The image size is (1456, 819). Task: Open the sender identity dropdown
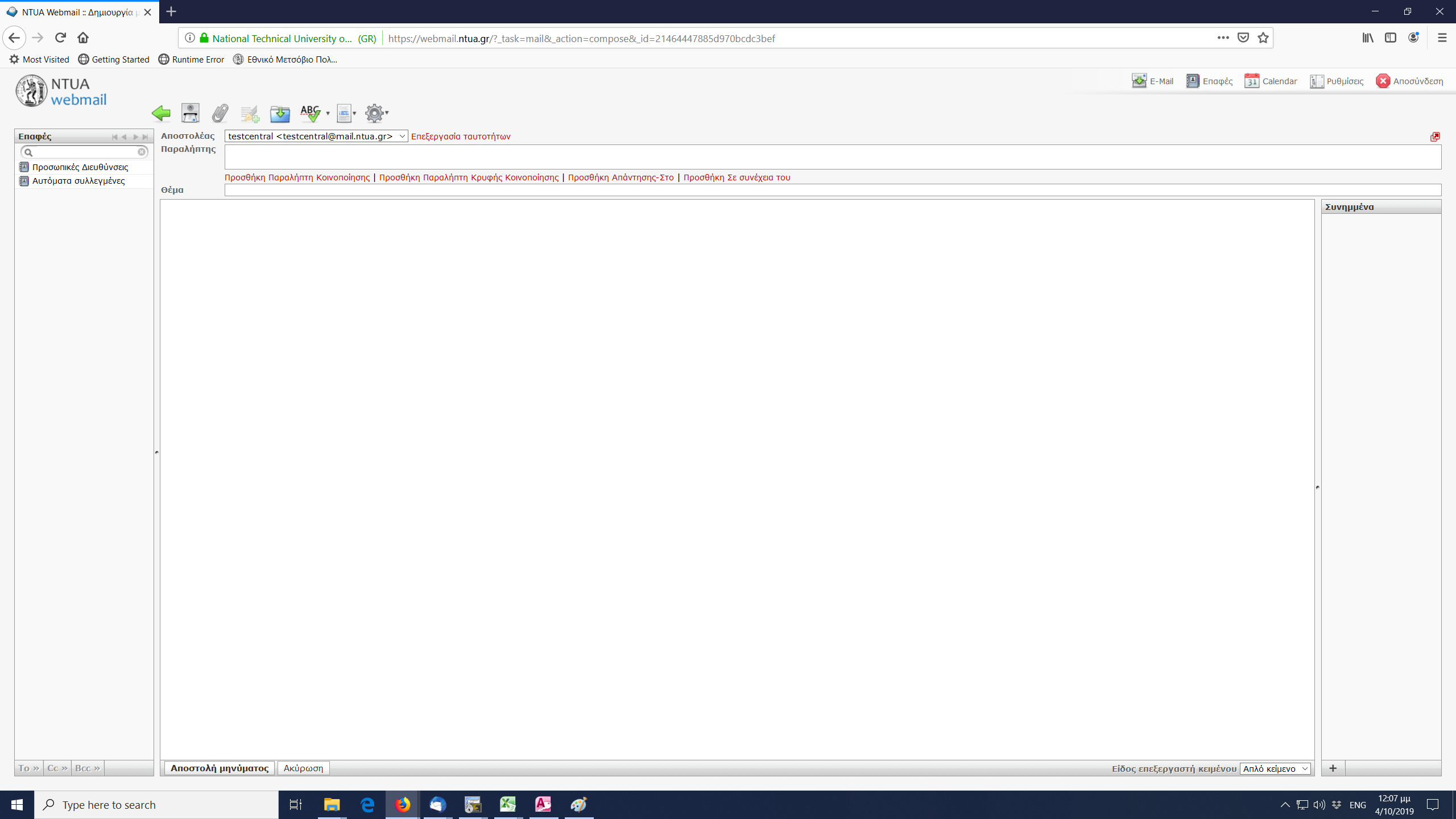tap(316, 136)
